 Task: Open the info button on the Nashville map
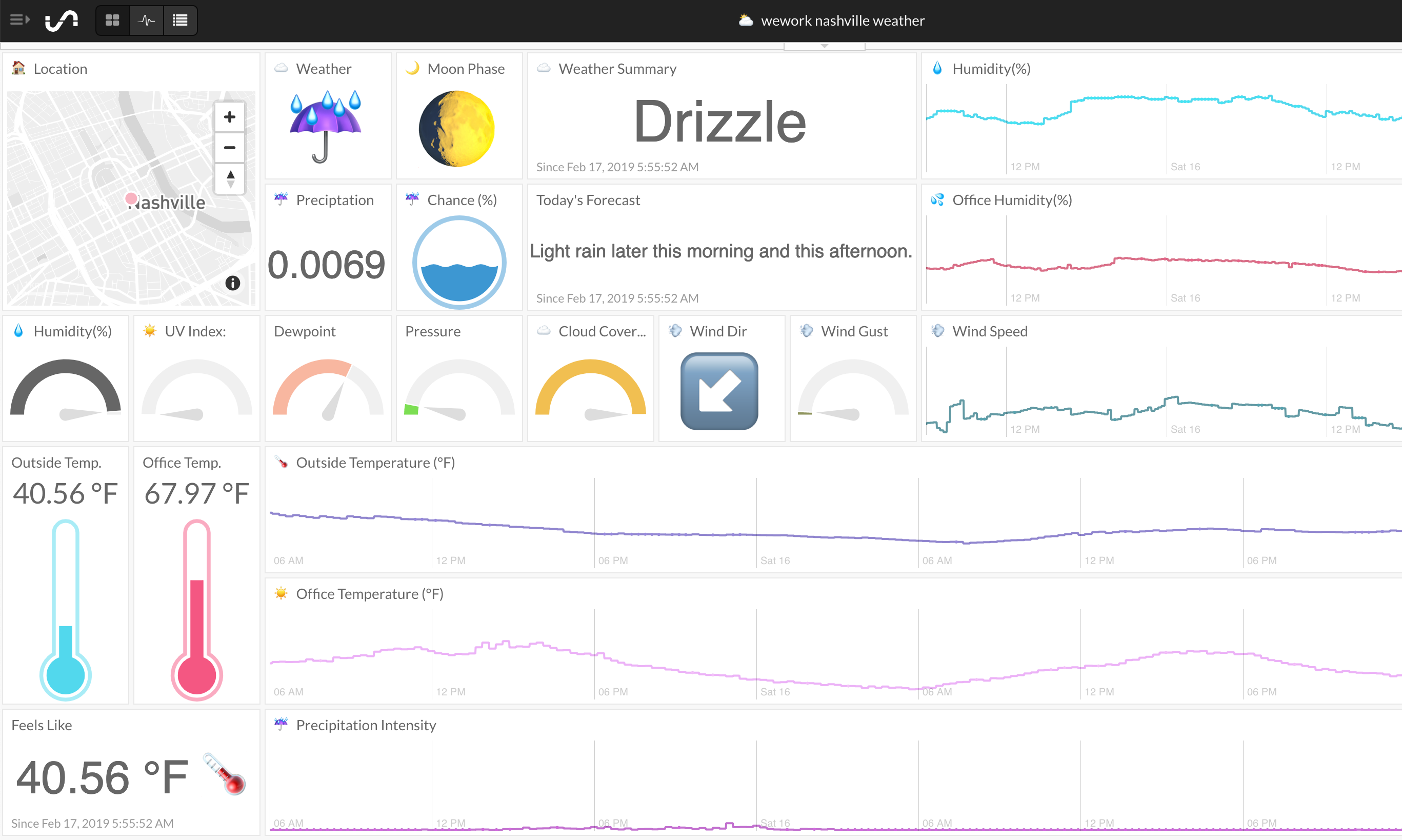click(x=232, y=284)
